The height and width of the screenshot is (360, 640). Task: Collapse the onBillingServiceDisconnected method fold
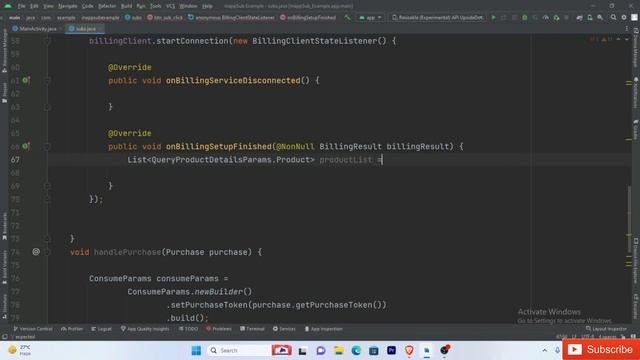47,80
